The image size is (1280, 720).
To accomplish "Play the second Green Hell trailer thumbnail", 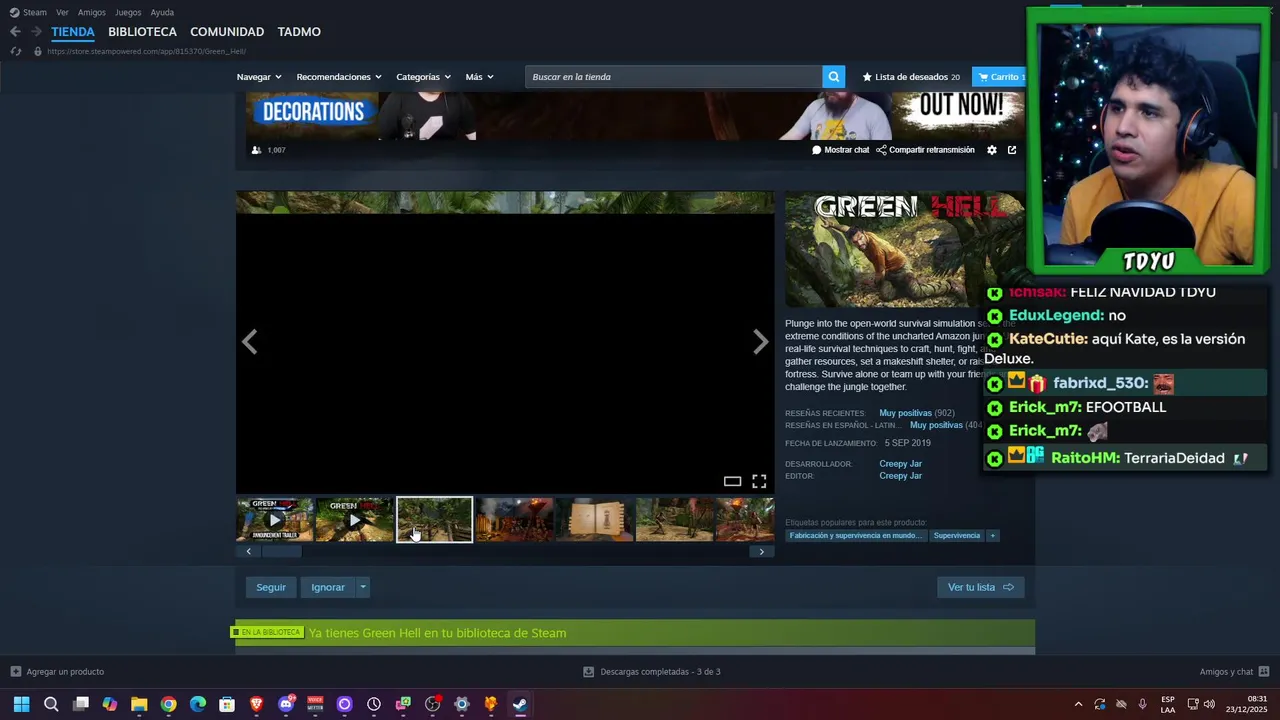I will tap(354, 520).
